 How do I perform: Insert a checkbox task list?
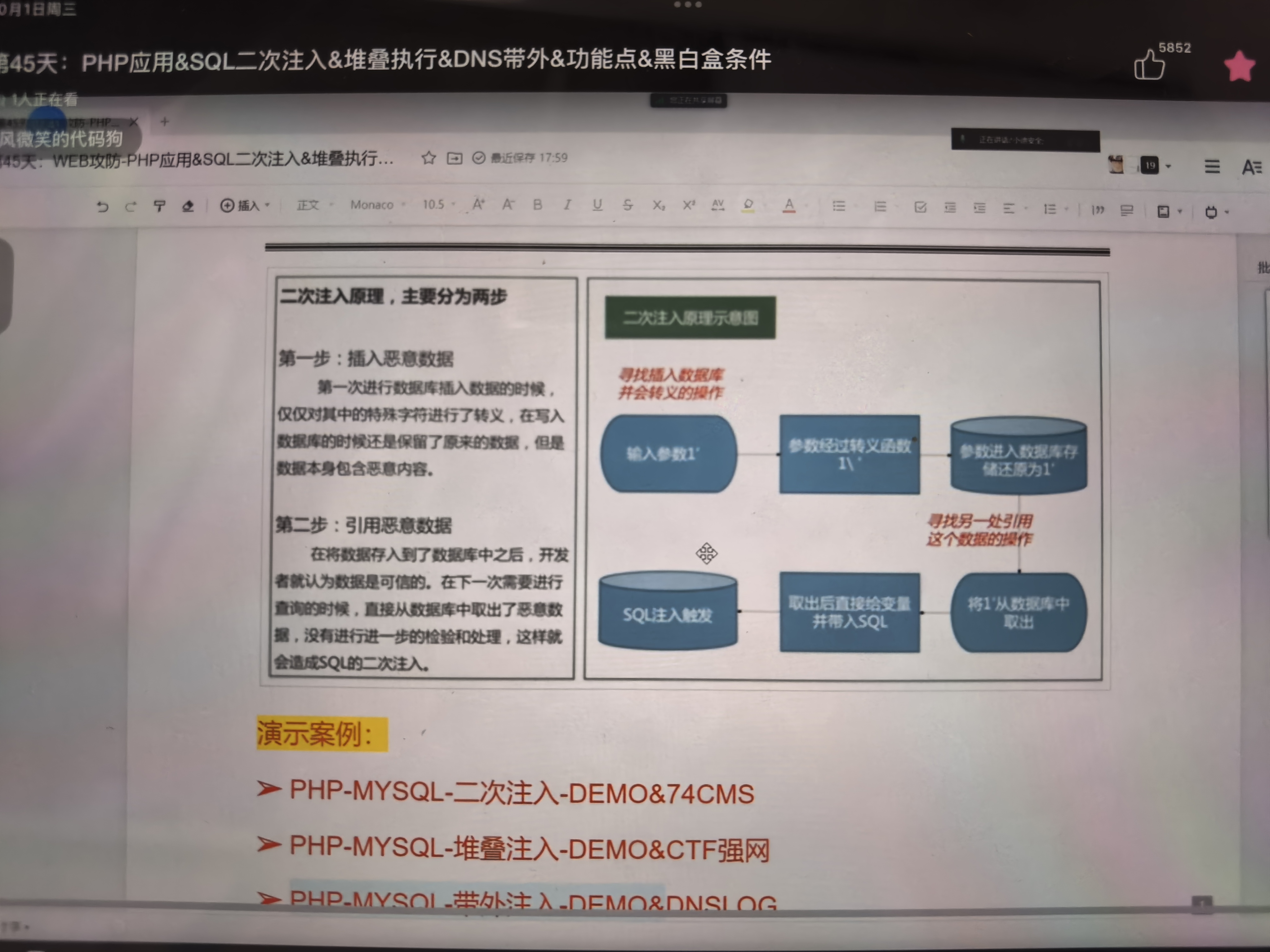click(920, 207)
